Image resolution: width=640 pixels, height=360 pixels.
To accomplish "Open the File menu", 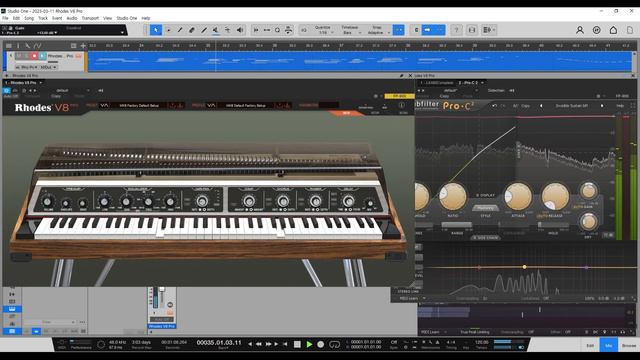I will click(5, 18).
